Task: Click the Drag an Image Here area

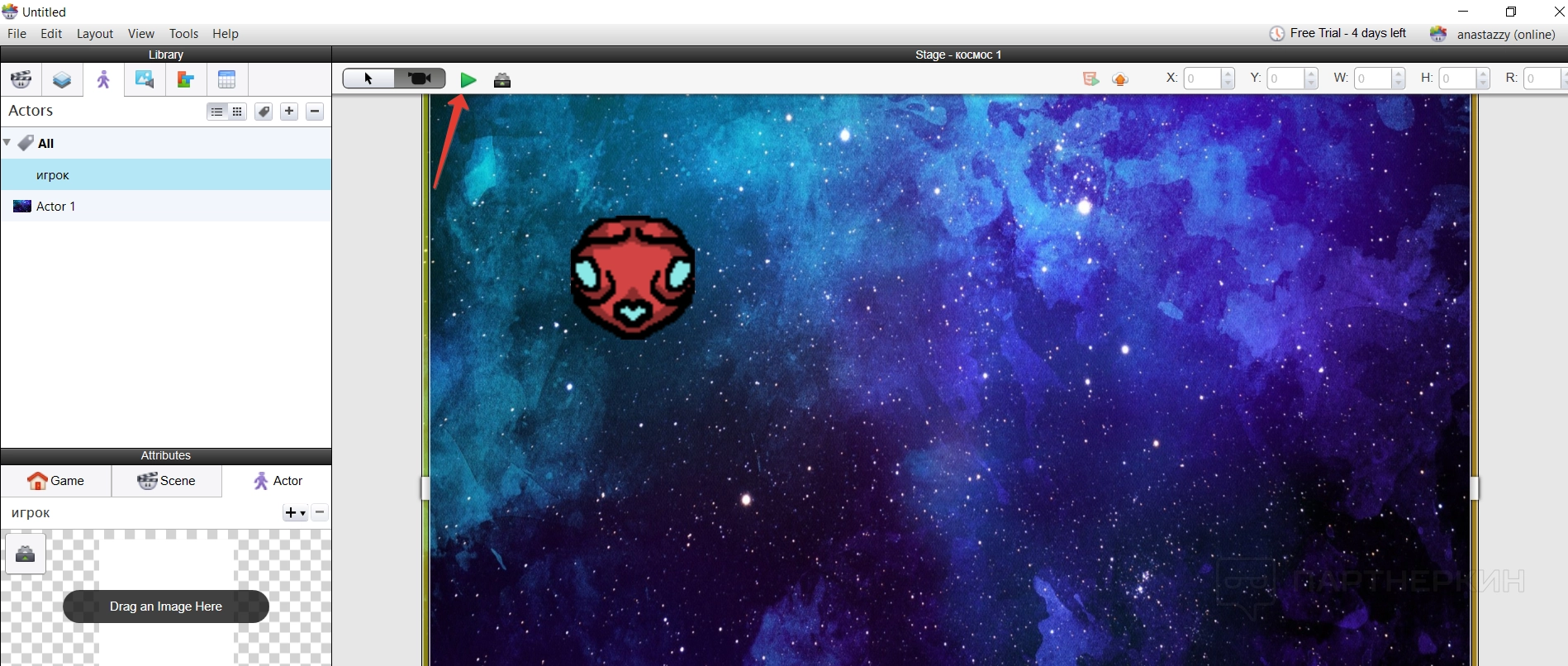Action: pyautogui.click(x=166, y=607)
